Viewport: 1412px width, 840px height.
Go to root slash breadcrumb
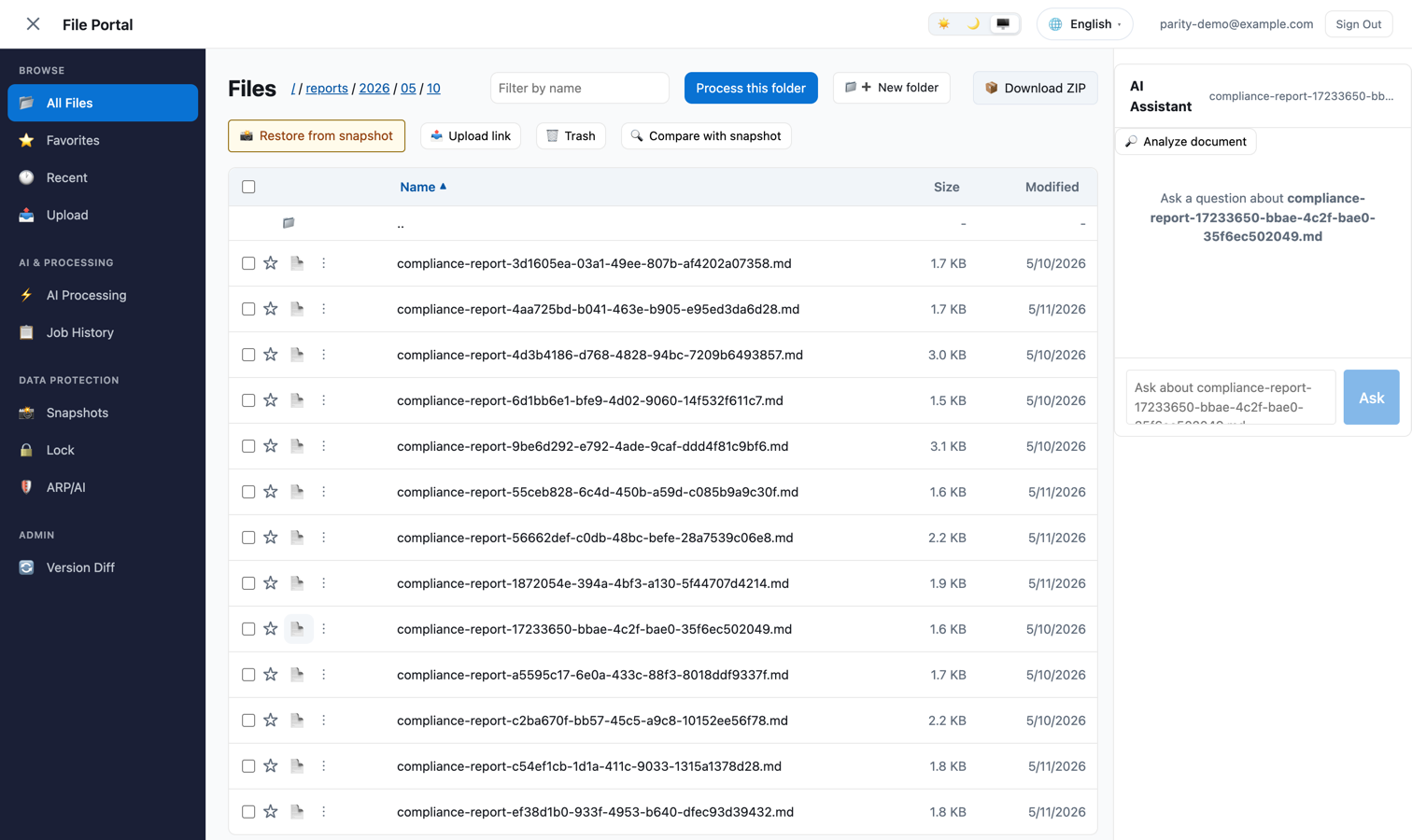(x=293, y=88)
